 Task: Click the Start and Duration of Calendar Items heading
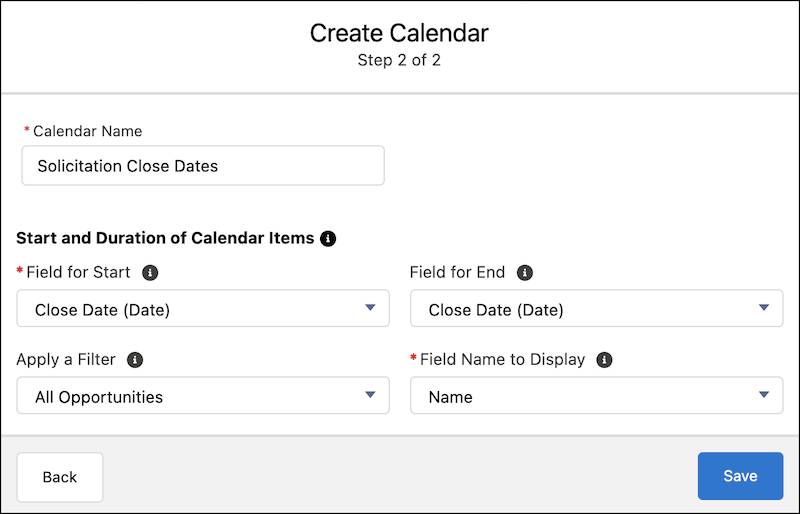pos(165,238)
